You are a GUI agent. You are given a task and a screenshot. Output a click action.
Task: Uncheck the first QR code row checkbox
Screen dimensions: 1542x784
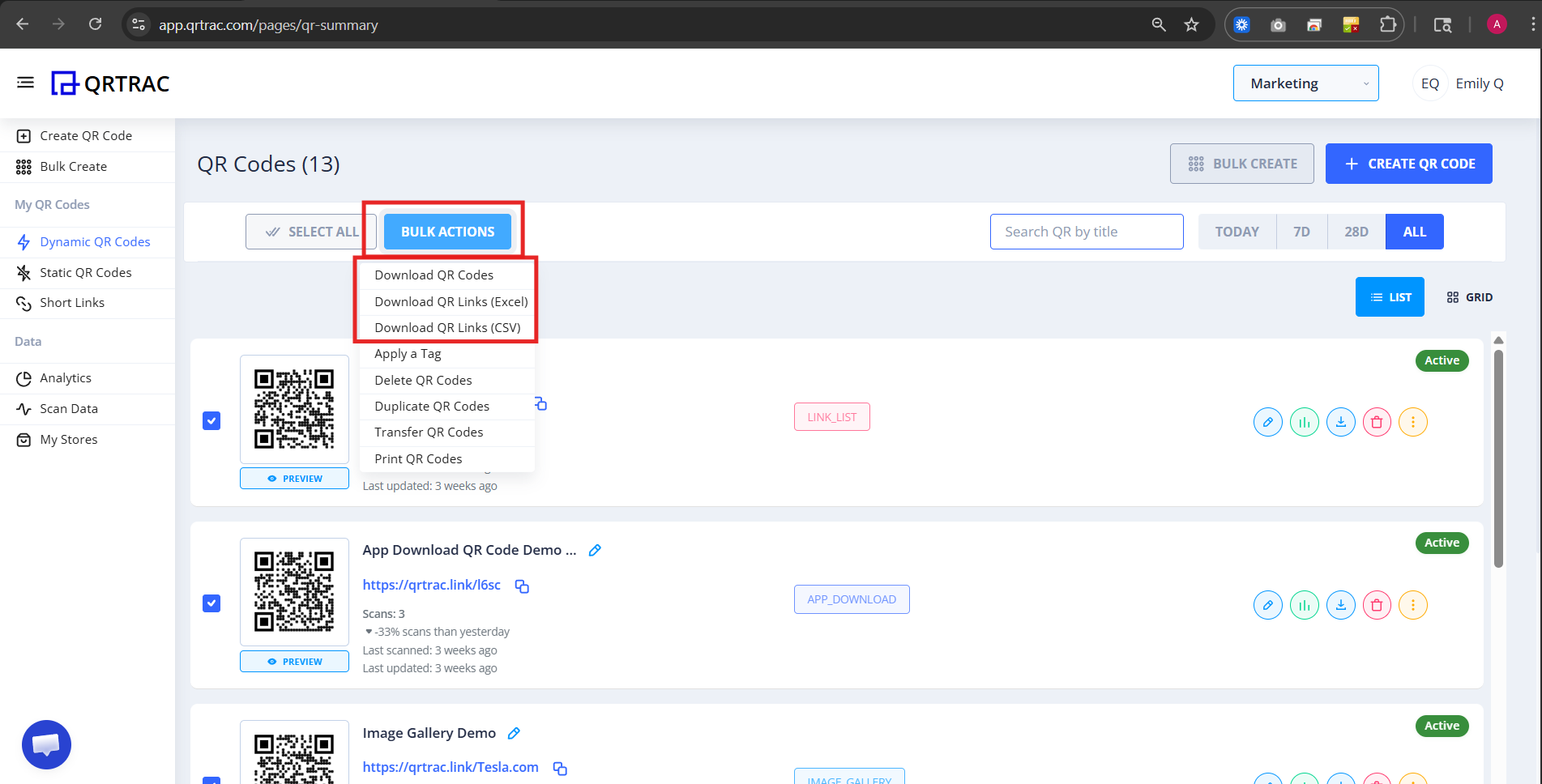[211, 420]
